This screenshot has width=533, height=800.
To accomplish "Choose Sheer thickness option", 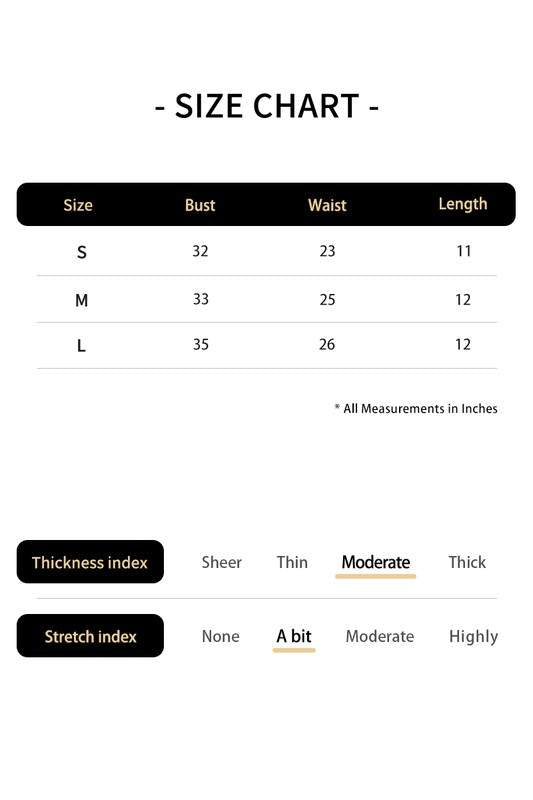I will (221, 562).
